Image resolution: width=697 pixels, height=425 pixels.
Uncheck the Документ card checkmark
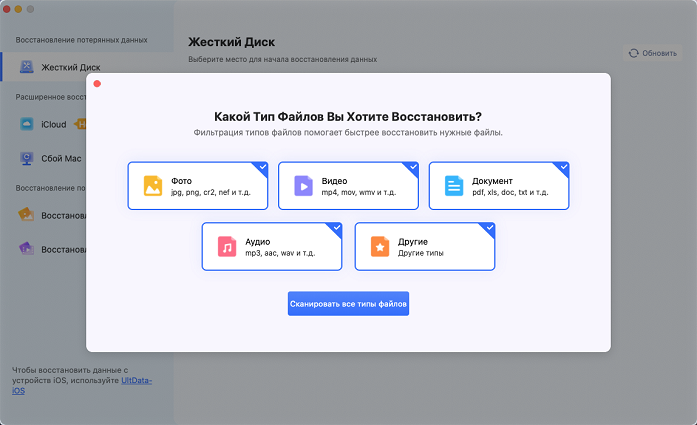[x=563, y=167]
